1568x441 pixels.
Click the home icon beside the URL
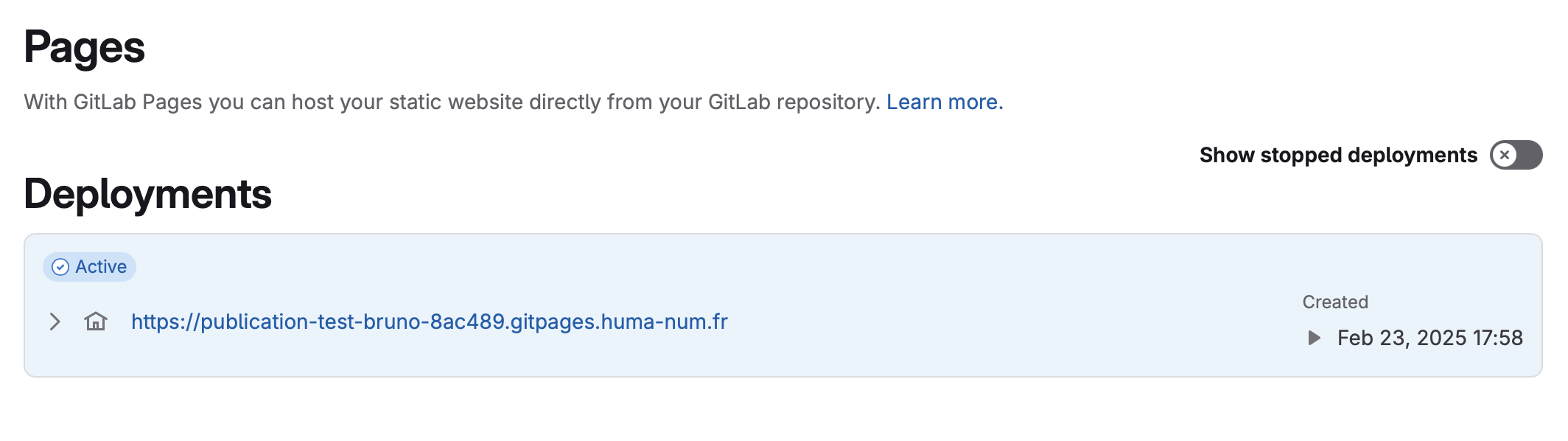pyautogui.click(x=96, y=322)
